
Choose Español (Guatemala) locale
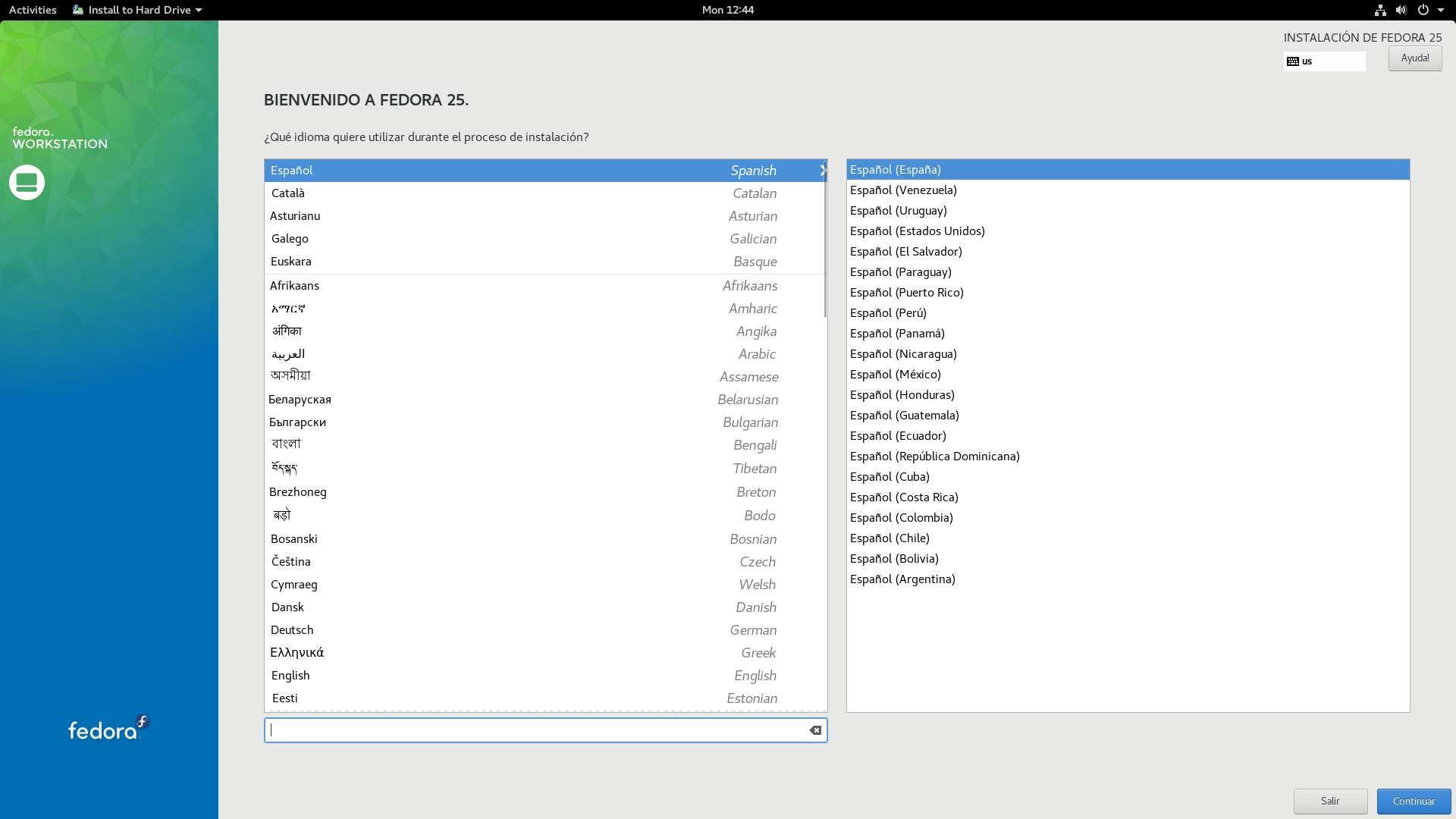coord(1128,416)
